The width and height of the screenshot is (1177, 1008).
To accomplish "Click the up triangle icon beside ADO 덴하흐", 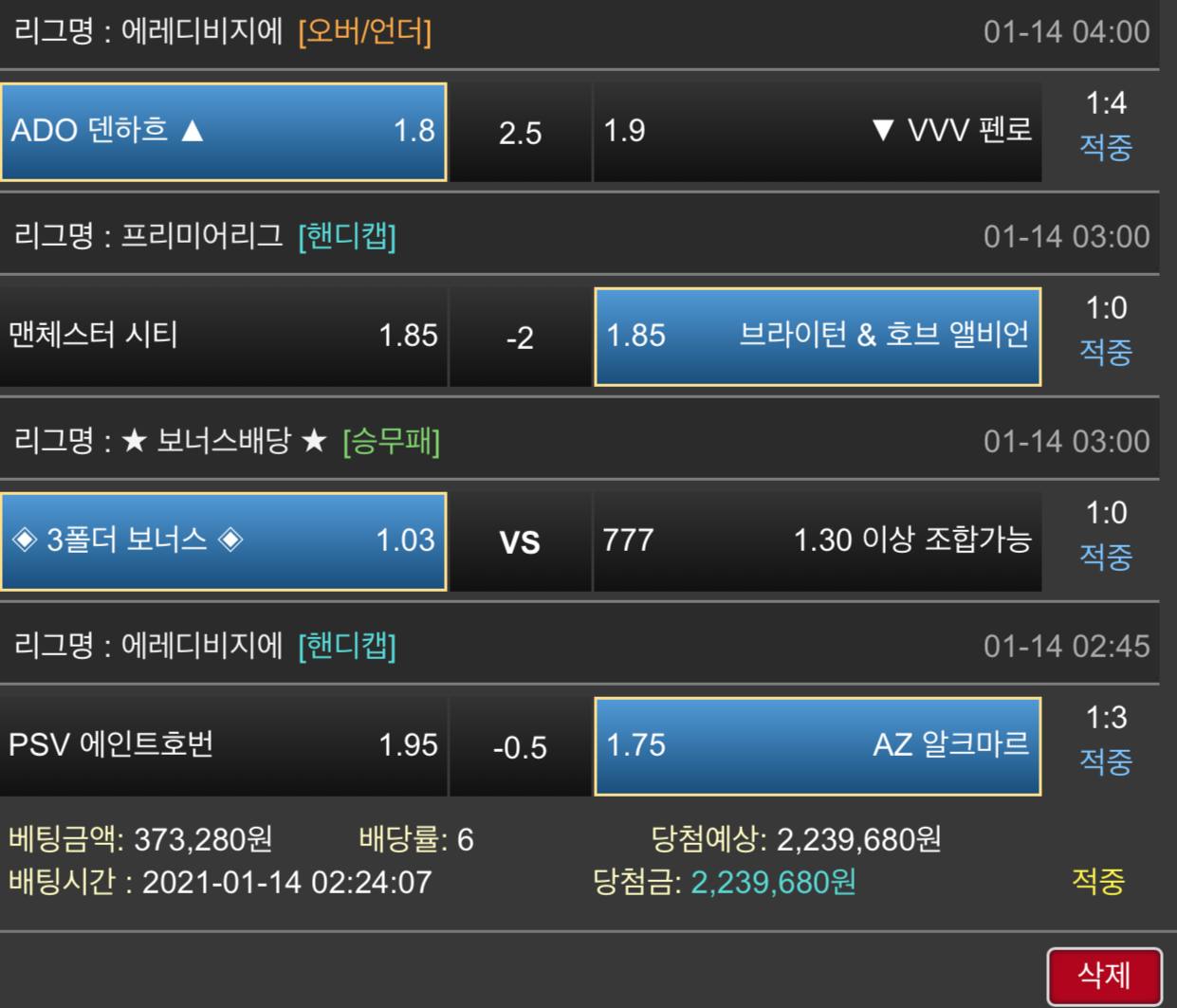I will (x=193, y=130).
